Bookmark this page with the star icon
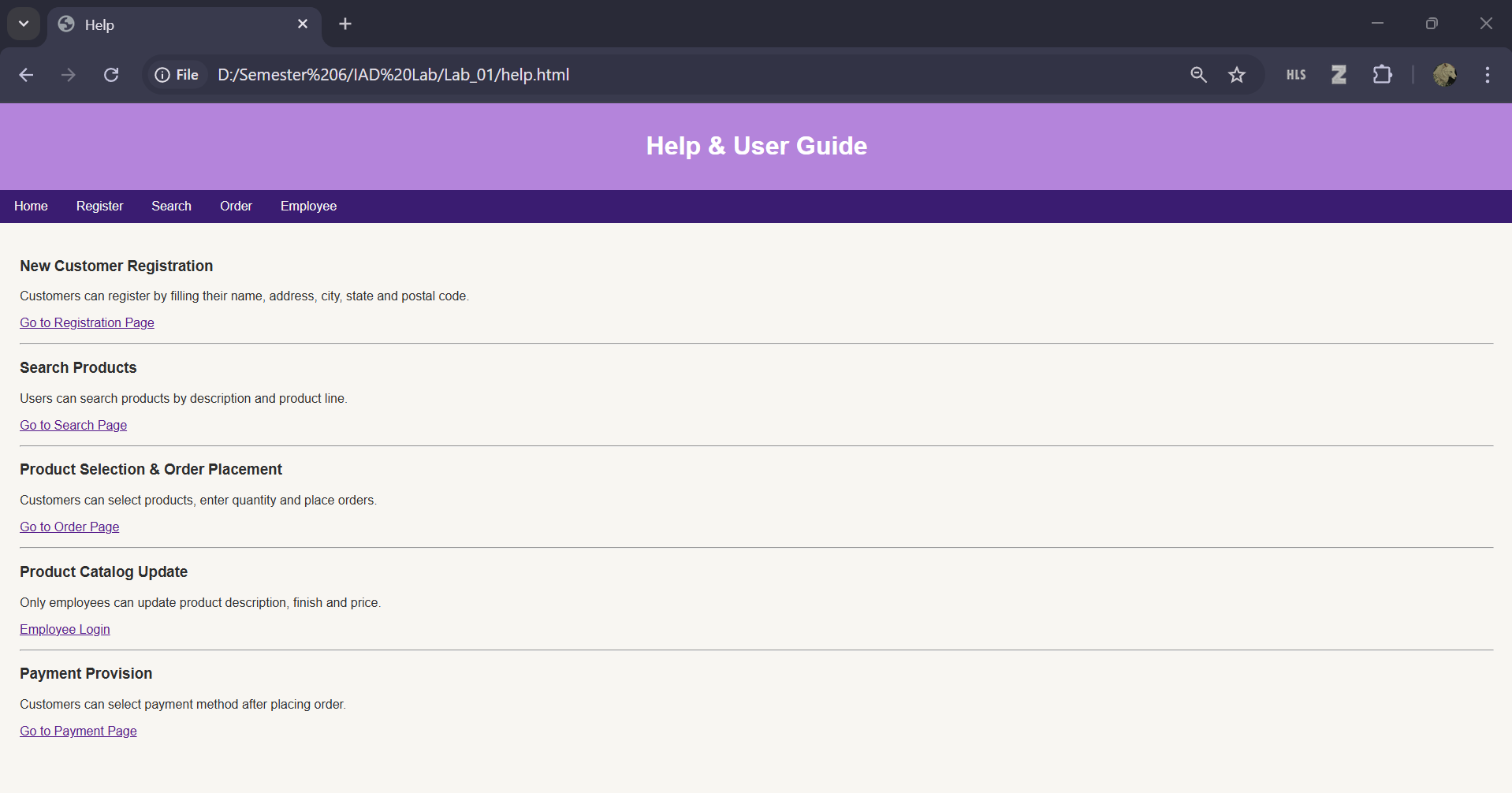The width and height of the screenshot is (1512, 793). 1237,75
